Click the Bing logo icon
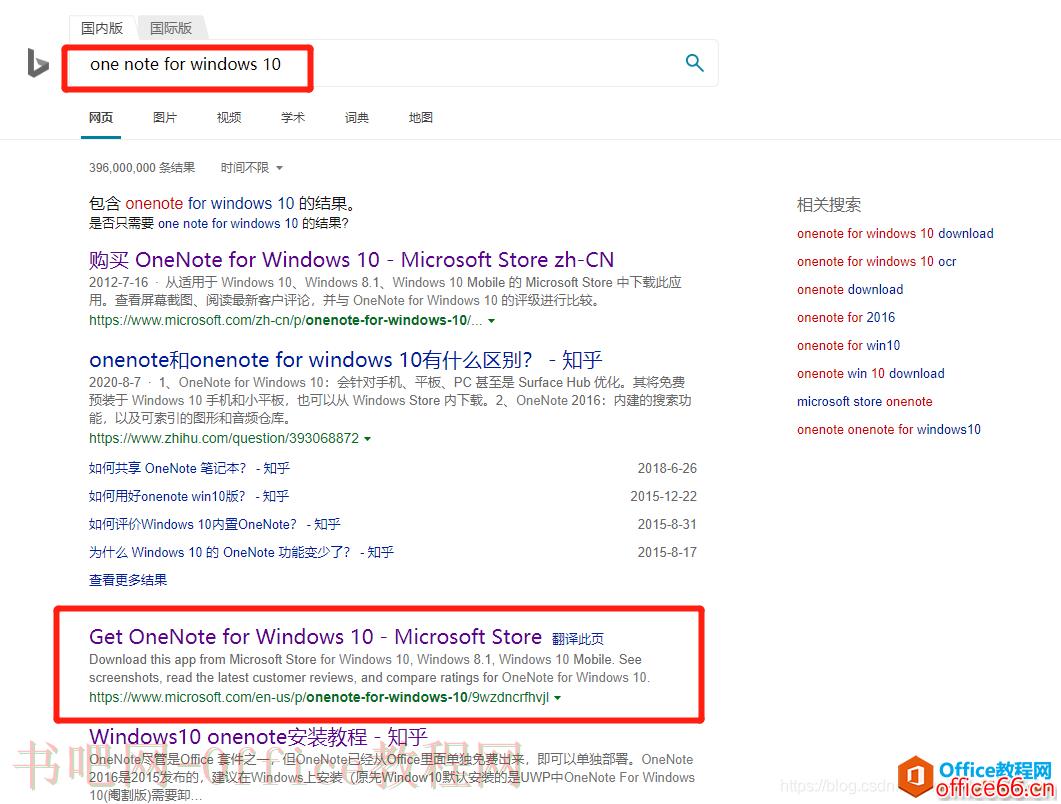Viewport: 1061px width, 804px height. (x=38, y=63)
